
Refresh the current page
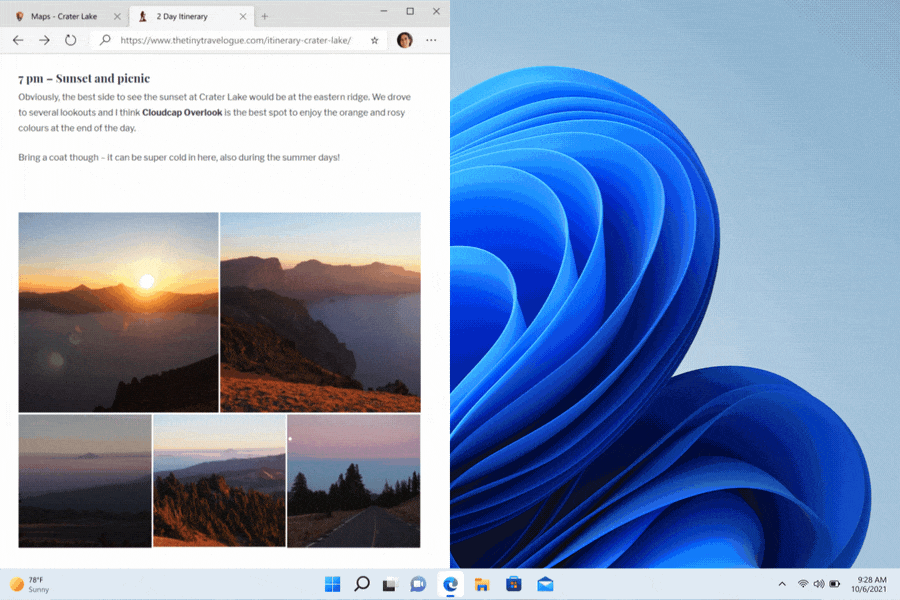click(x=71, y=40)
